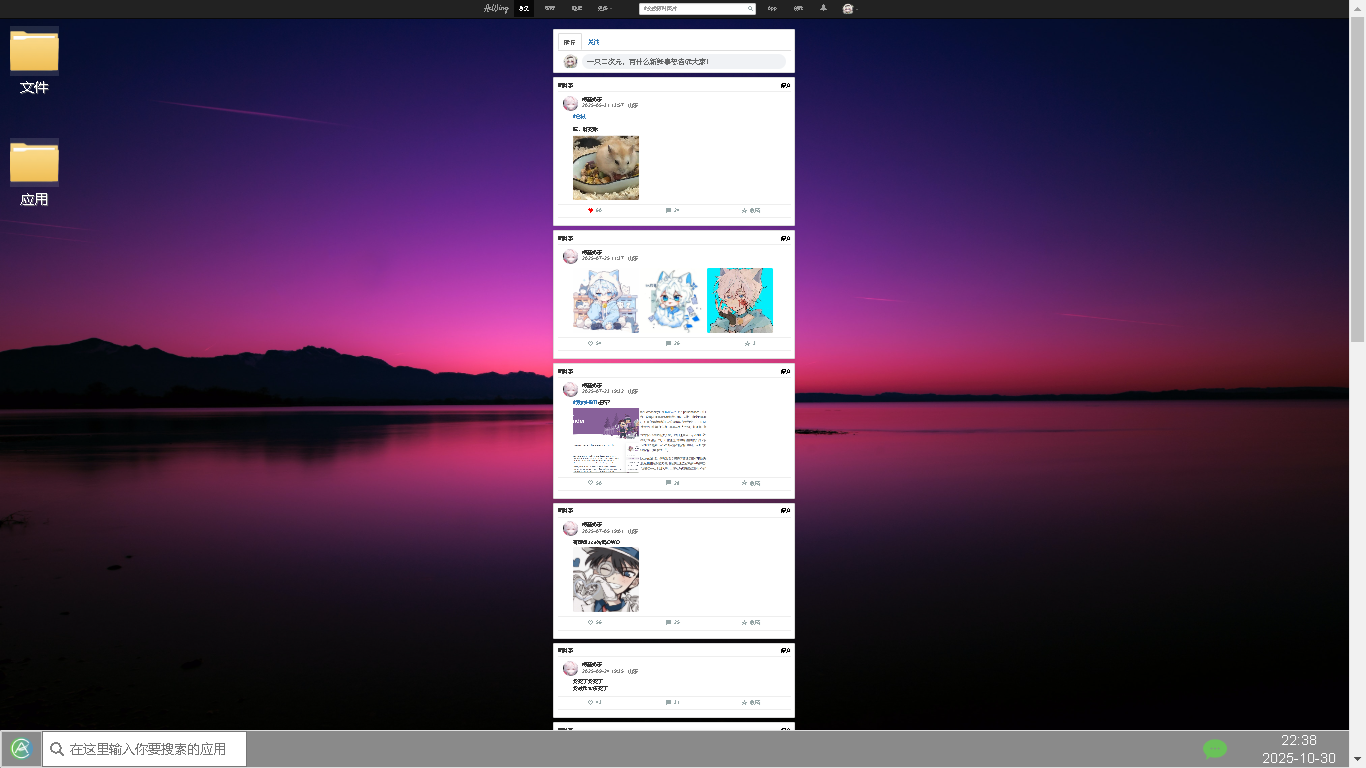This screenshot has width=1366, height=768.
Task: Unlike the hamster post via red heart
Action: click(x=591, y=211)
